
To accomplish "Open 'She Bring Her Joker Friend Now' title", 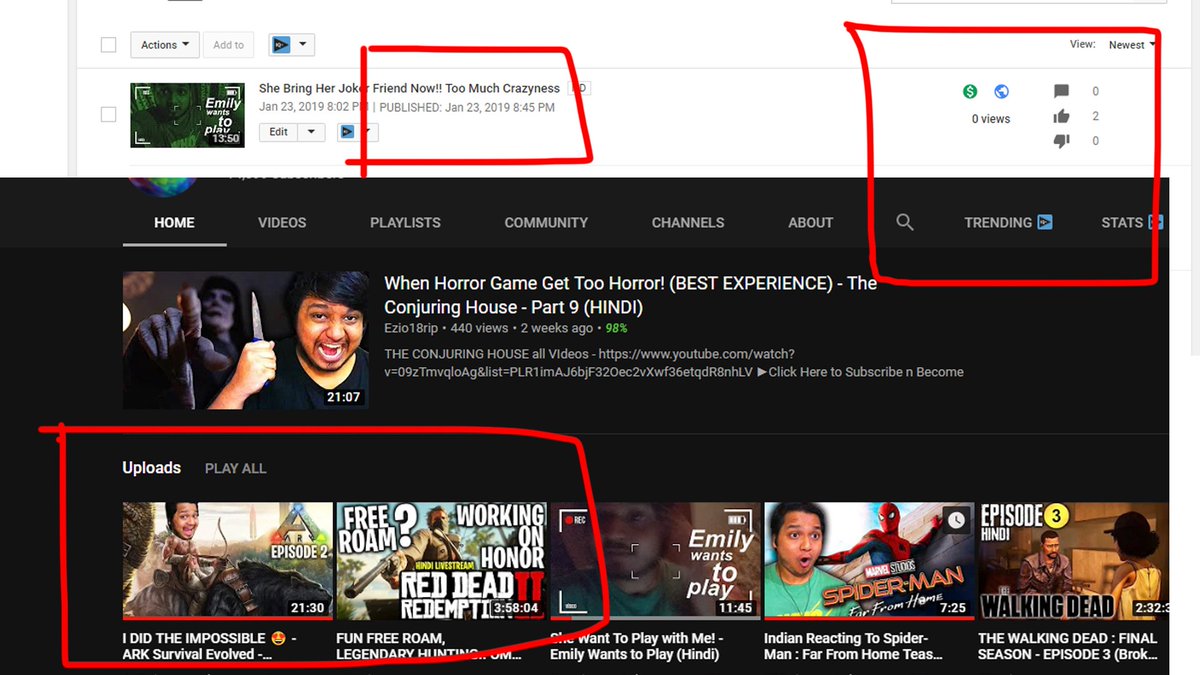I will pyautogui.click(x=409, y=88).
